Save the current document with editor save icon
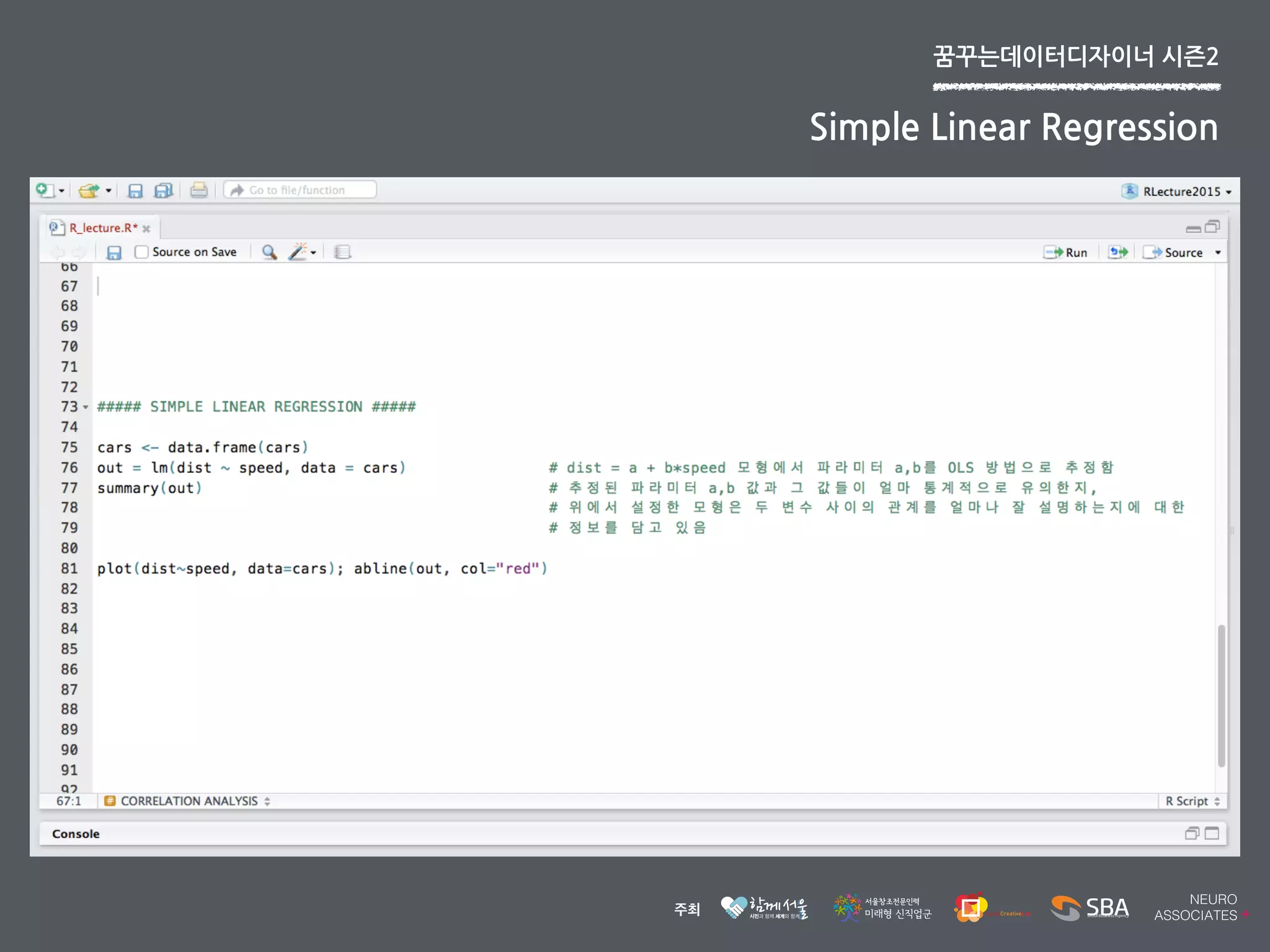 pos(114,252)
